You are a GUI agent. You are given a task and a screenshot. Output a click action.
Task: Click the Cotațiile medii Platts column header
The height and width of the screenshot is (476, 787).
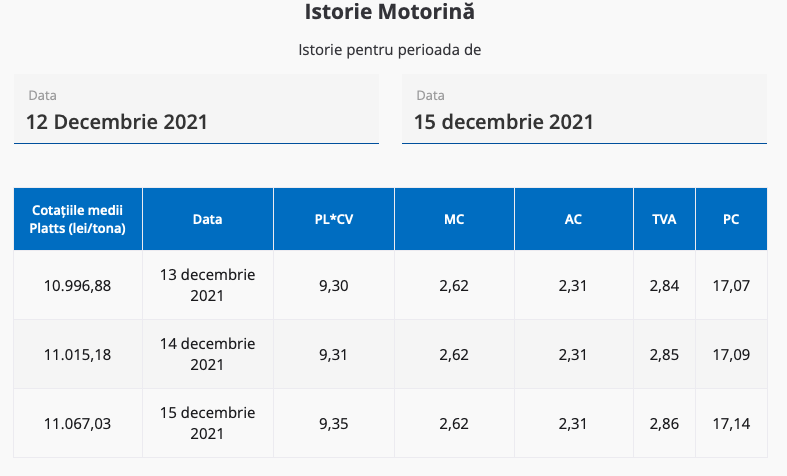point(78,219)
